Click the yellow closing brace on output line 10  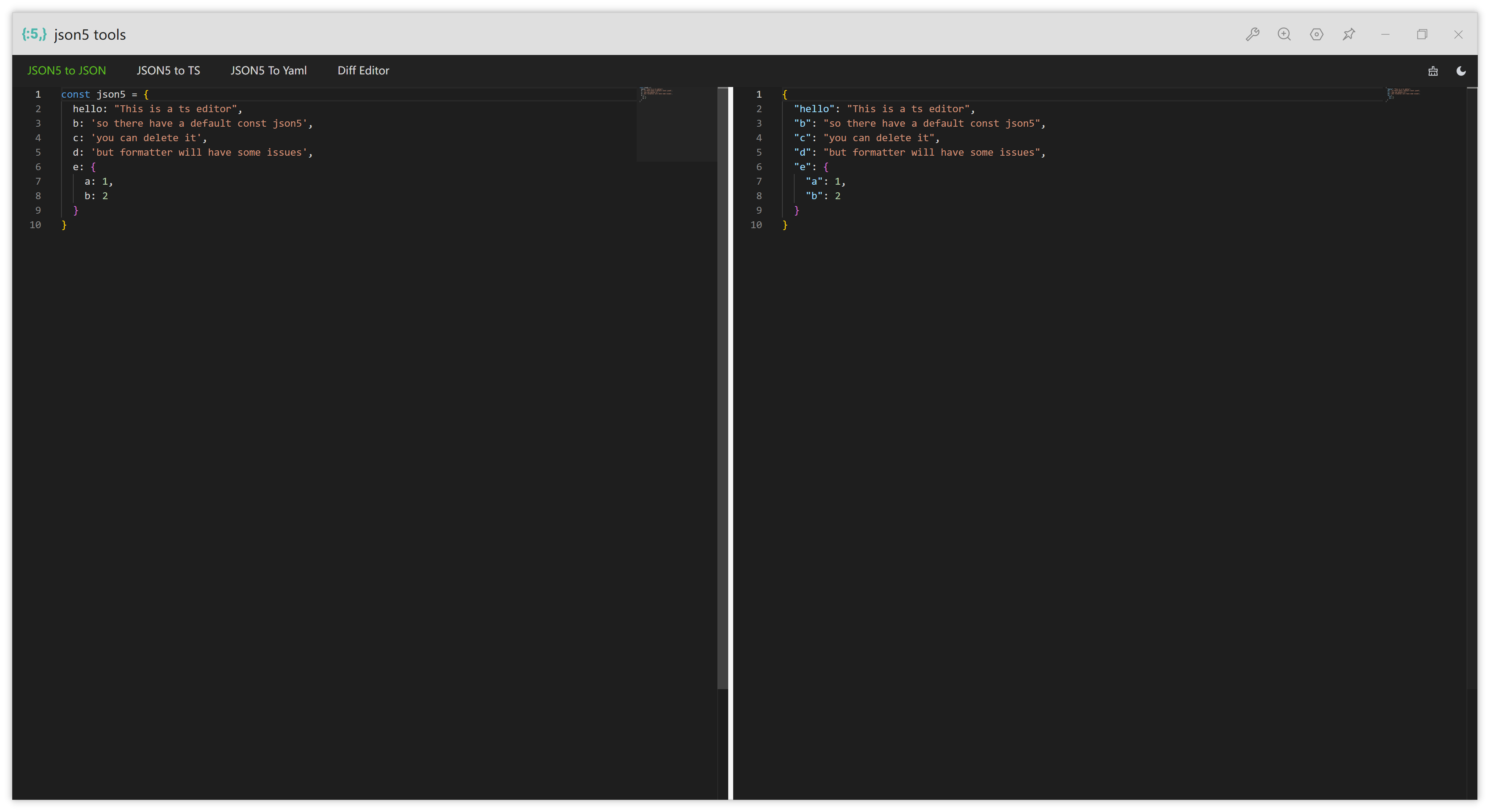pyautogui.click(x=785, y=225)
